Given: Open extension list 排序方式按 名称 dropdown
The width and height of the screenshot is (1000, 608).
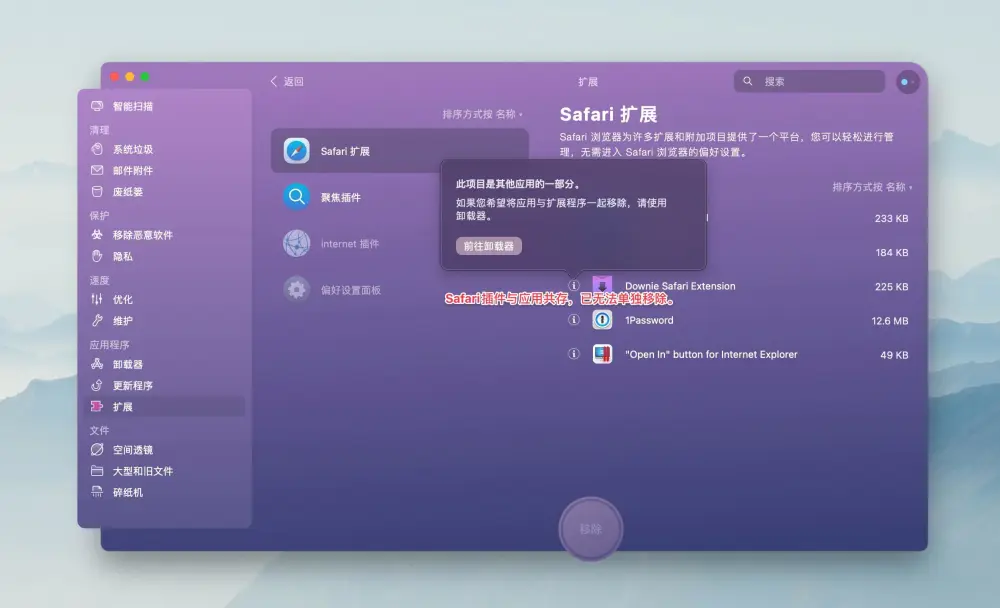Looking at the screenshot, I should 872,187.
